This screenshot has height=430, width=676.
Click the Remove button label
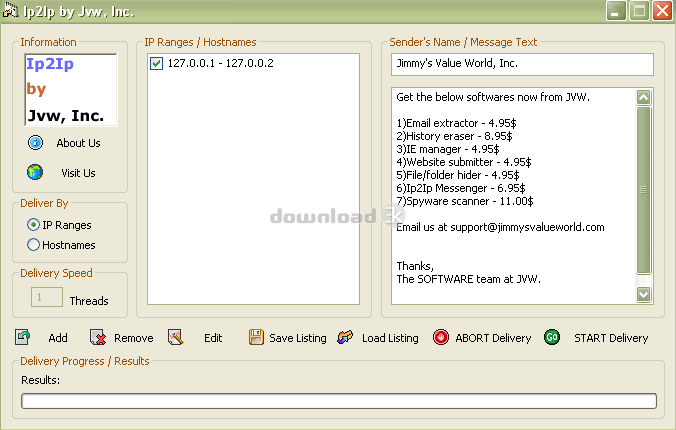coord(134,338)
